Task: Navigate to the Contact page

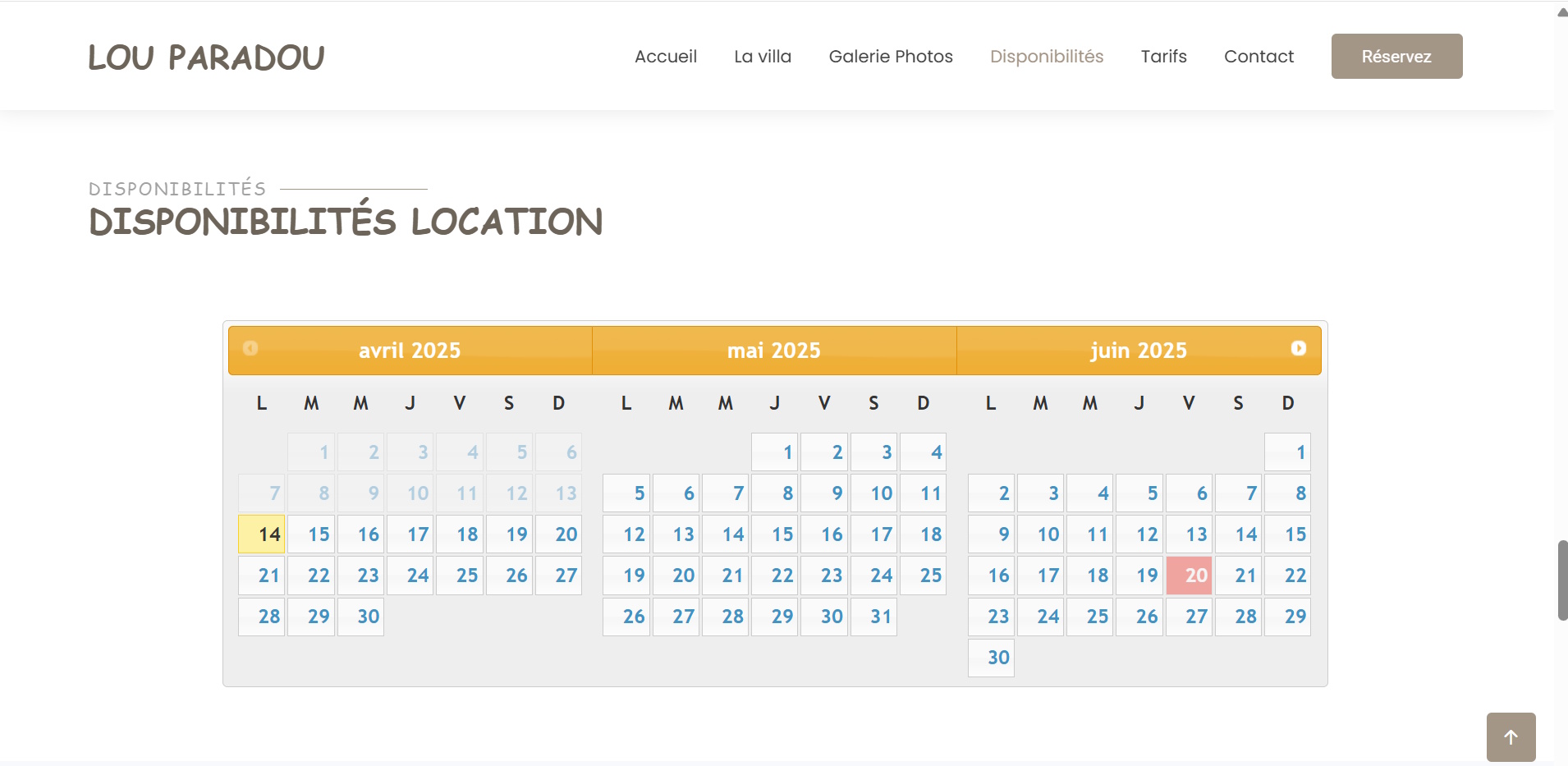Action: (1258, 57)
